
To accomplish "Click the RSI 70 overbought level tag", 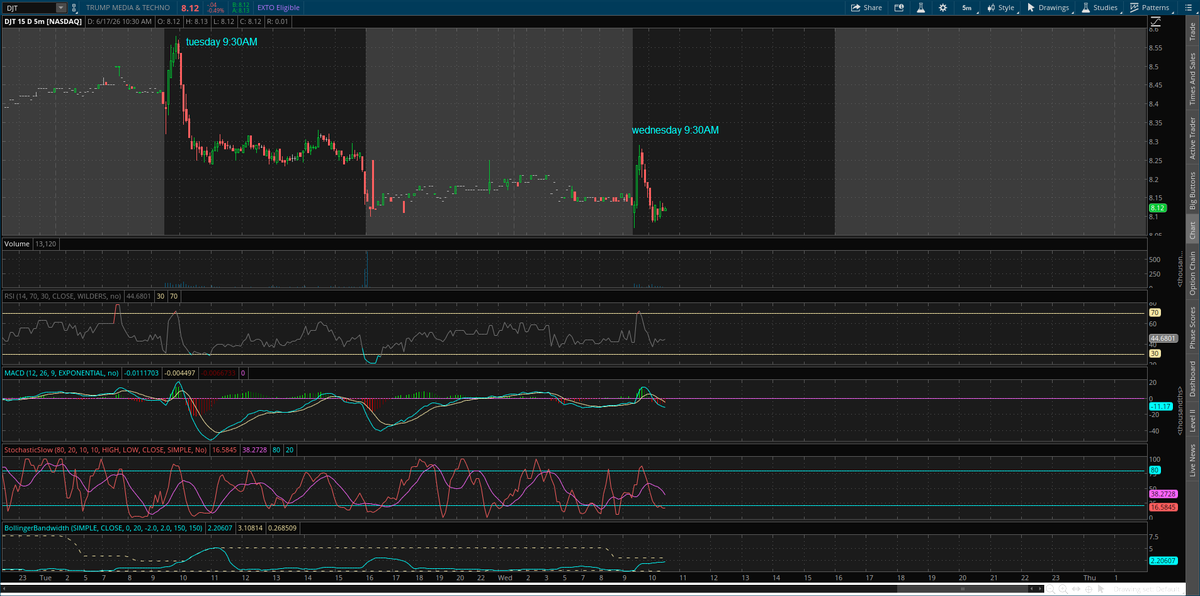I will (1154, 313).
